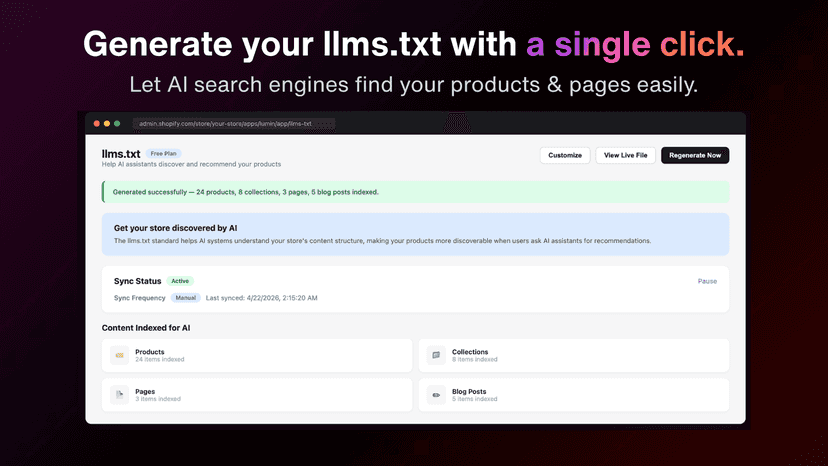
Task: Open the Blog Posts indexed card
Action: pyautogui.click(x=574, y=395)
